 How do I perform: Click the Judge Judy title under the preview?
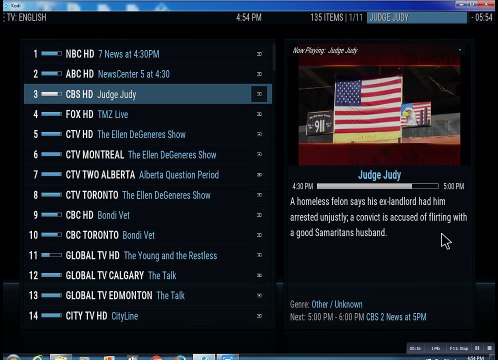click(379, 175)
